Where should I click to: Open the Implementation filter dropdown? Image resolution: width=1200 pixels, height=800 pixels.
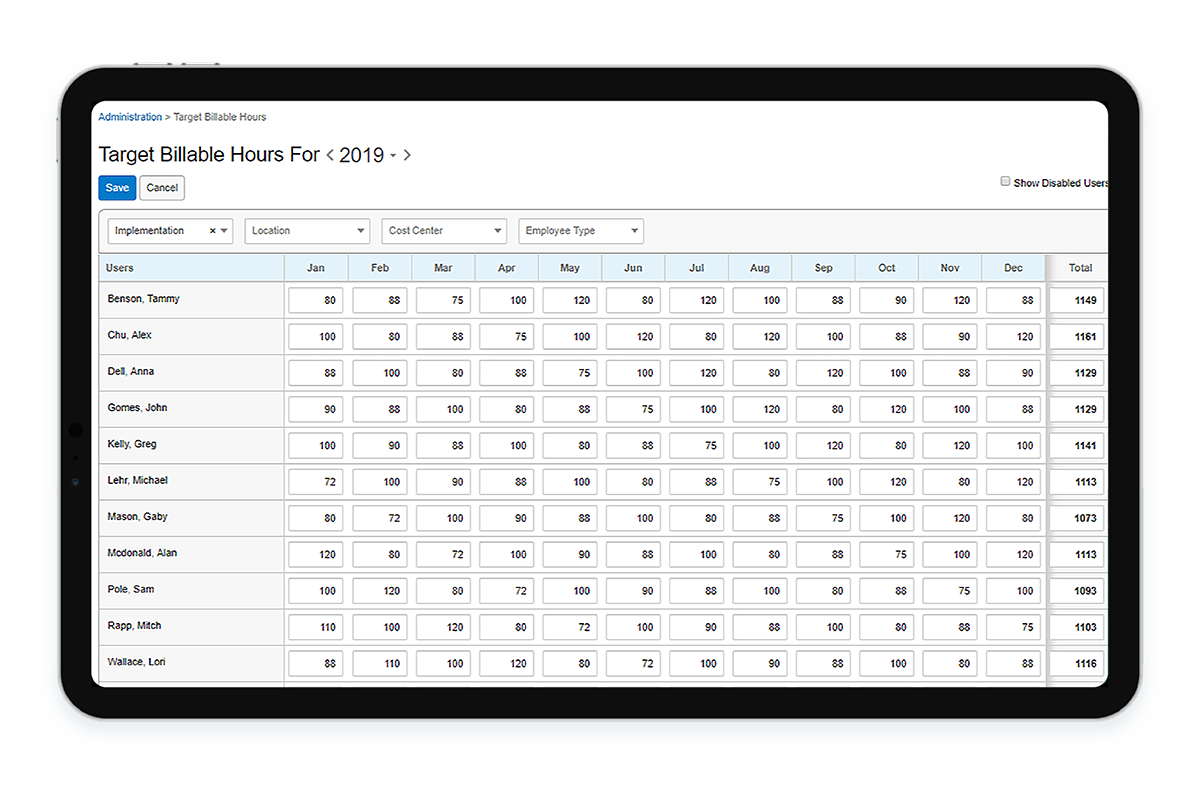[224, 231]
